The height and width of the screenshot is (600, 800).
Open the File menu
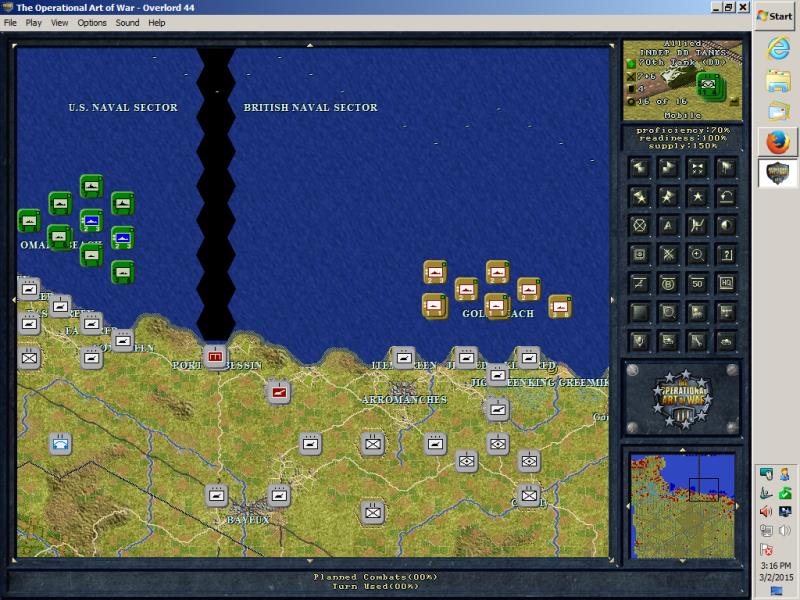pyautogui.click(x=10, y=22)
